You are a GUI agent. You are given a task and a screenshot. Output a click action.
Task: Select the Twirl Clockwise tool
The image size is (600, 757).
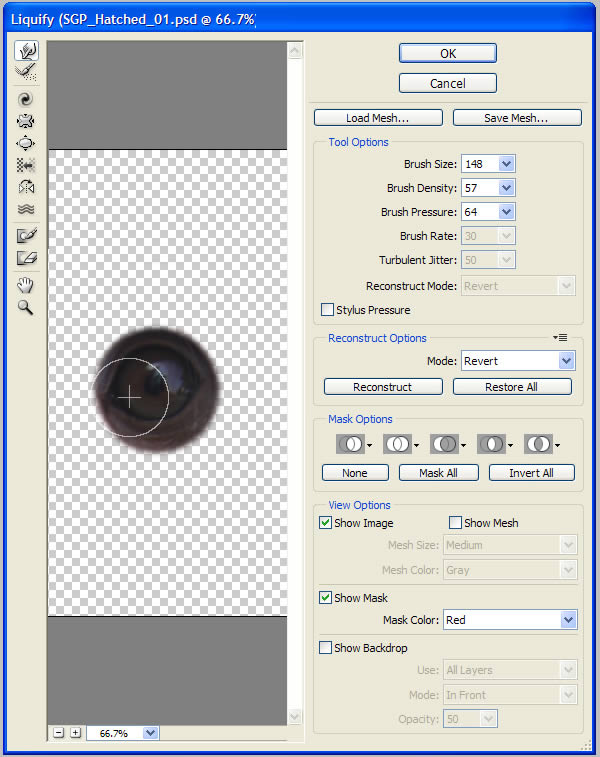click(26, 99)
